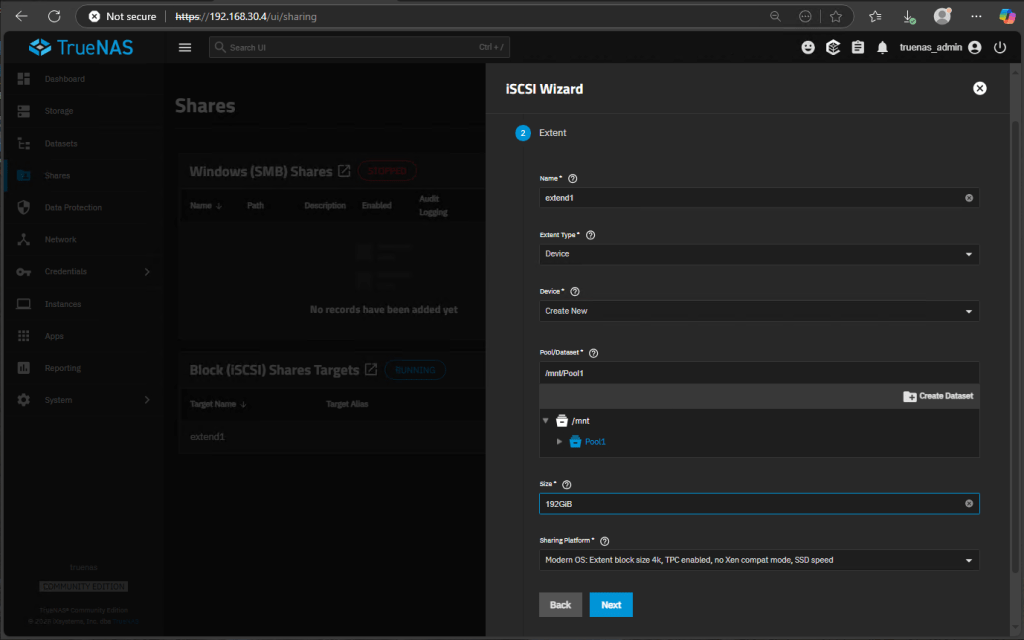Select Pool1 in the dataset tree
This screenshot has height=640, width=1024.
[595, 441]
